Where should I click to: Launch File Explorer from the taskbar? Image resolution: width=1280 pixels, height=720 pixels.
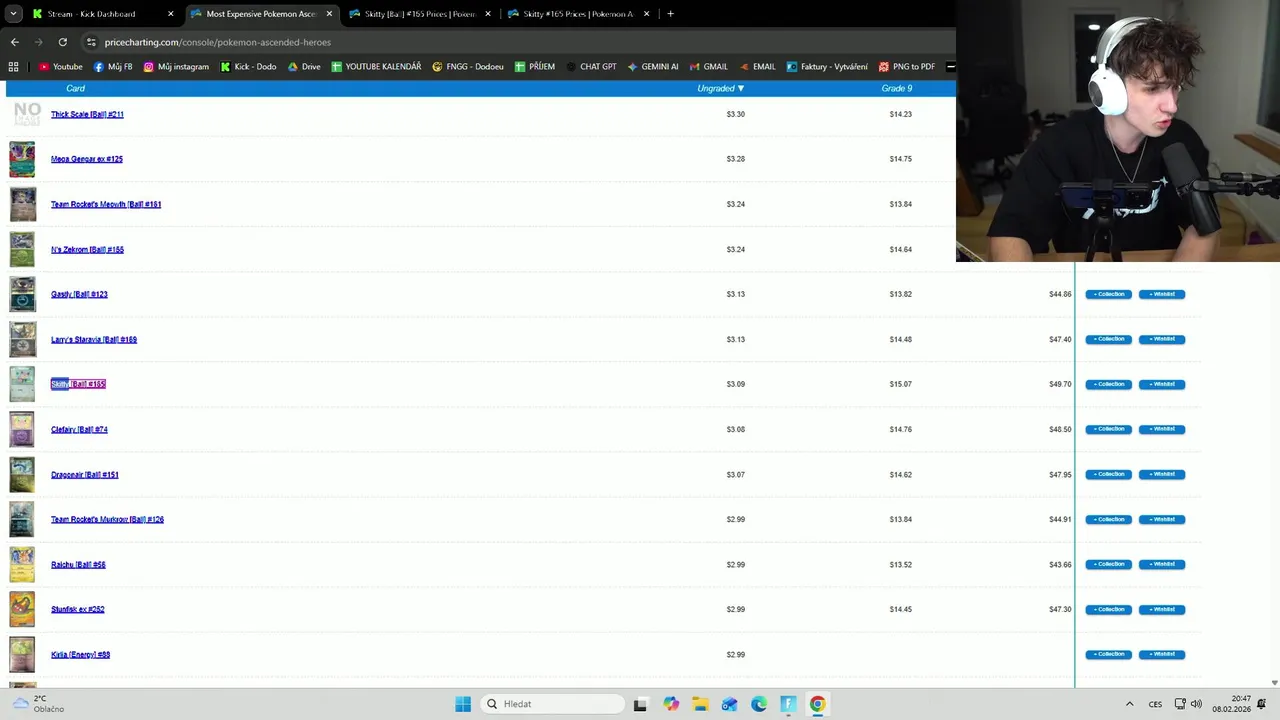tap(700, 704)
